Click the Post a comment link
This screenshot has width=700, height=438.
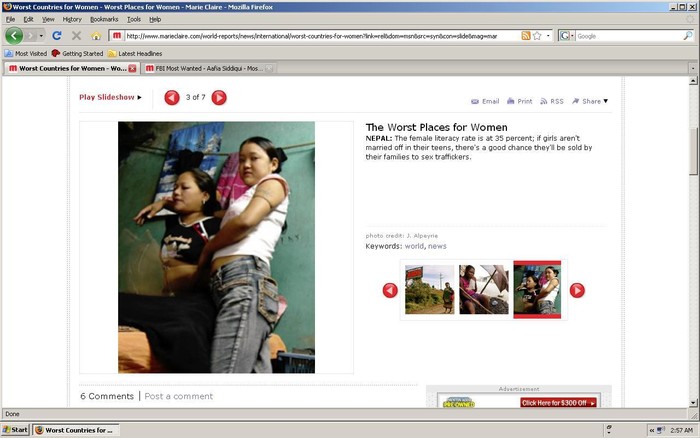178,396
